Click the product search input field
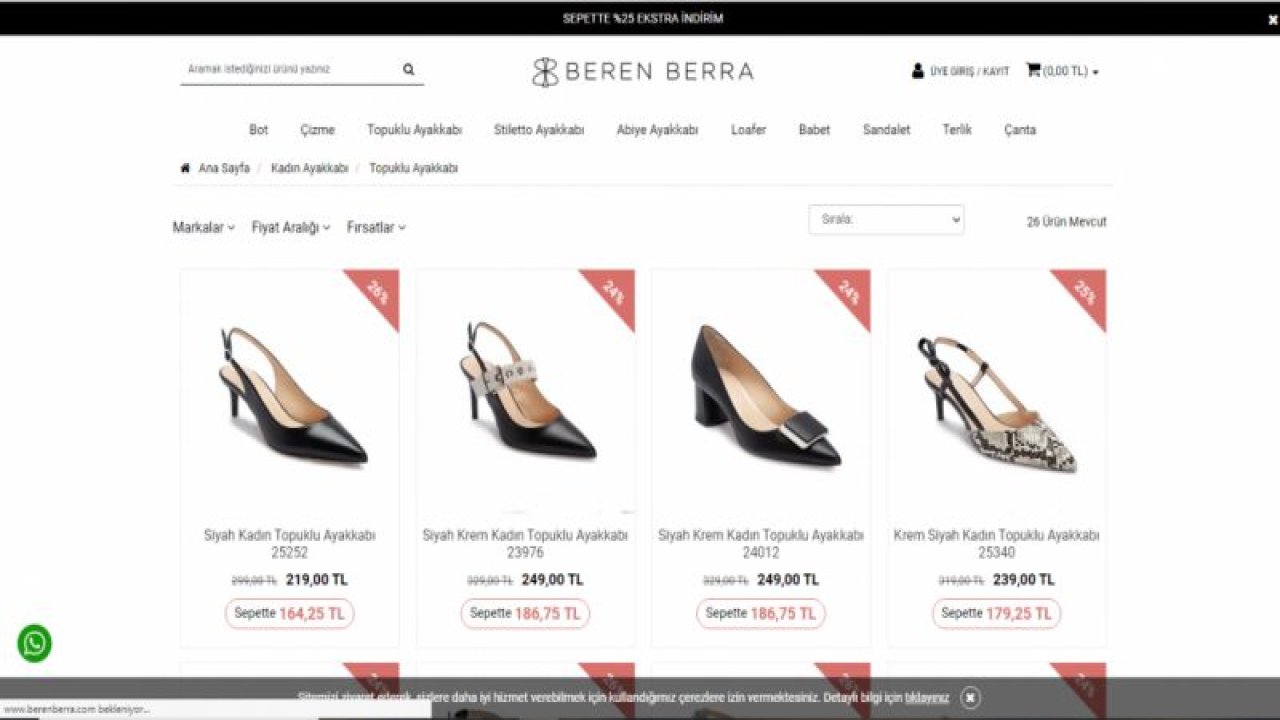Viewport: 1280px width, 720px height. [x=288, y=70]
